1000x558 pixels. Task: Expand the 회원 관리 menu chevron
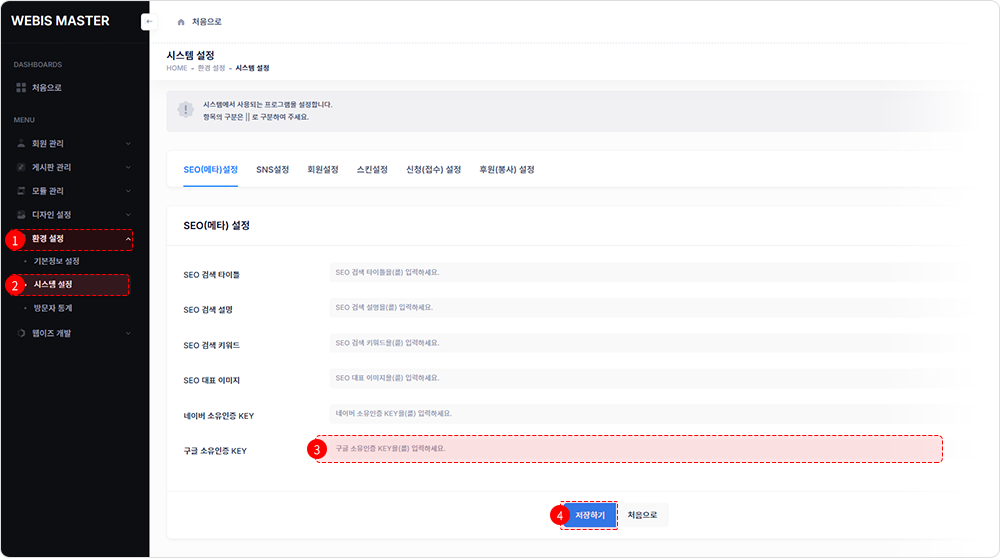pos(128,144)
